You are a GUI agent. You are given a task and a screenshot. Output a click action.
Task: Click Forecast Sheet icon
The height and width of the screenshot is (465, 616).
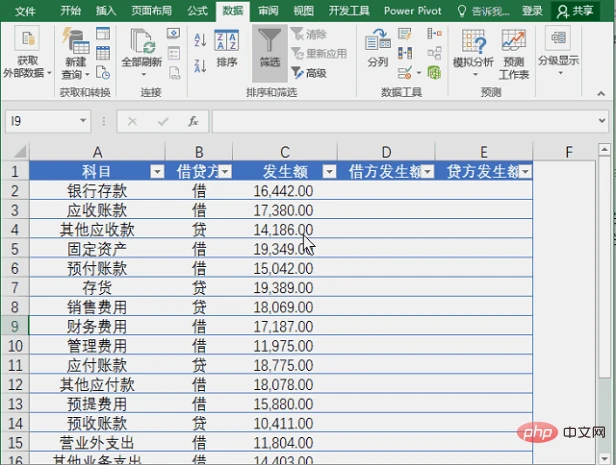pyautogui.click(x=514, y=54)
